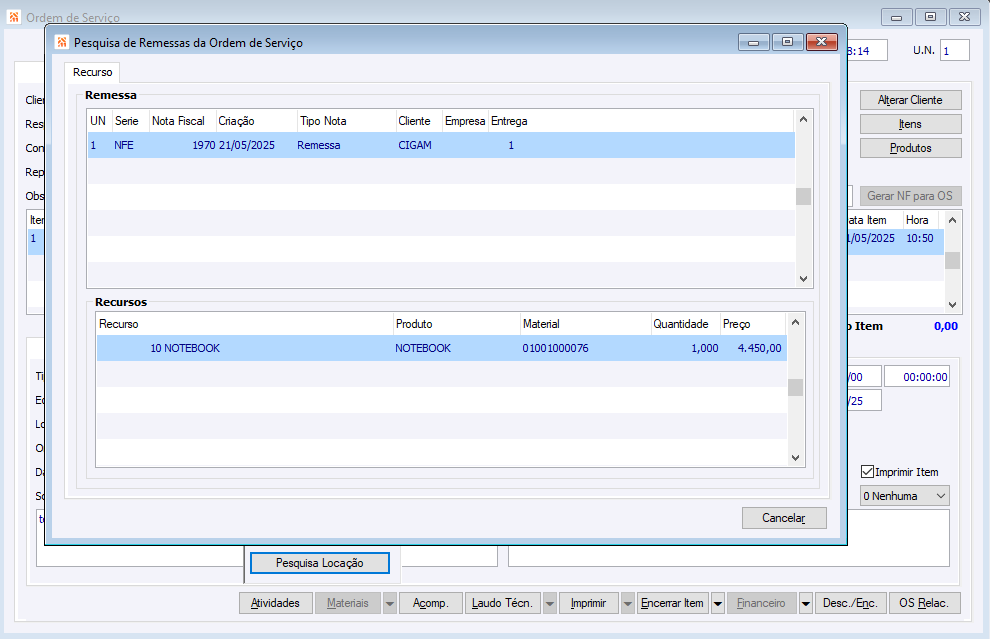Click the Nota Fiscal column header
990x639 pixels.
(182, 121)
